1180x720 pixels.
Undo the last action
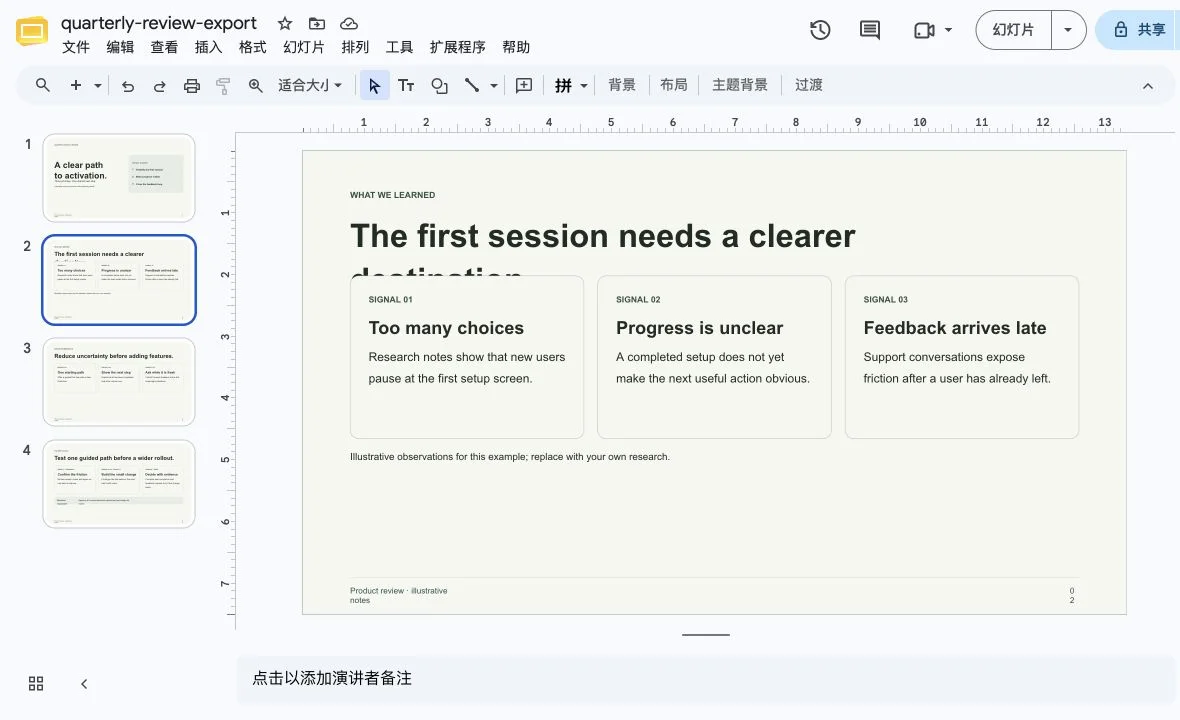(128, 86)
